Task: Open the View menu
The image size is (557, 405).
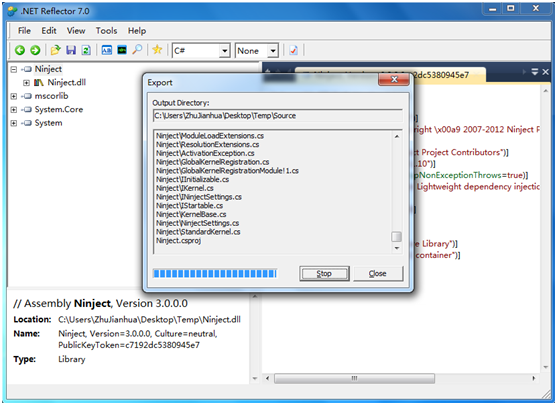Action: click(x=76, y=31)
